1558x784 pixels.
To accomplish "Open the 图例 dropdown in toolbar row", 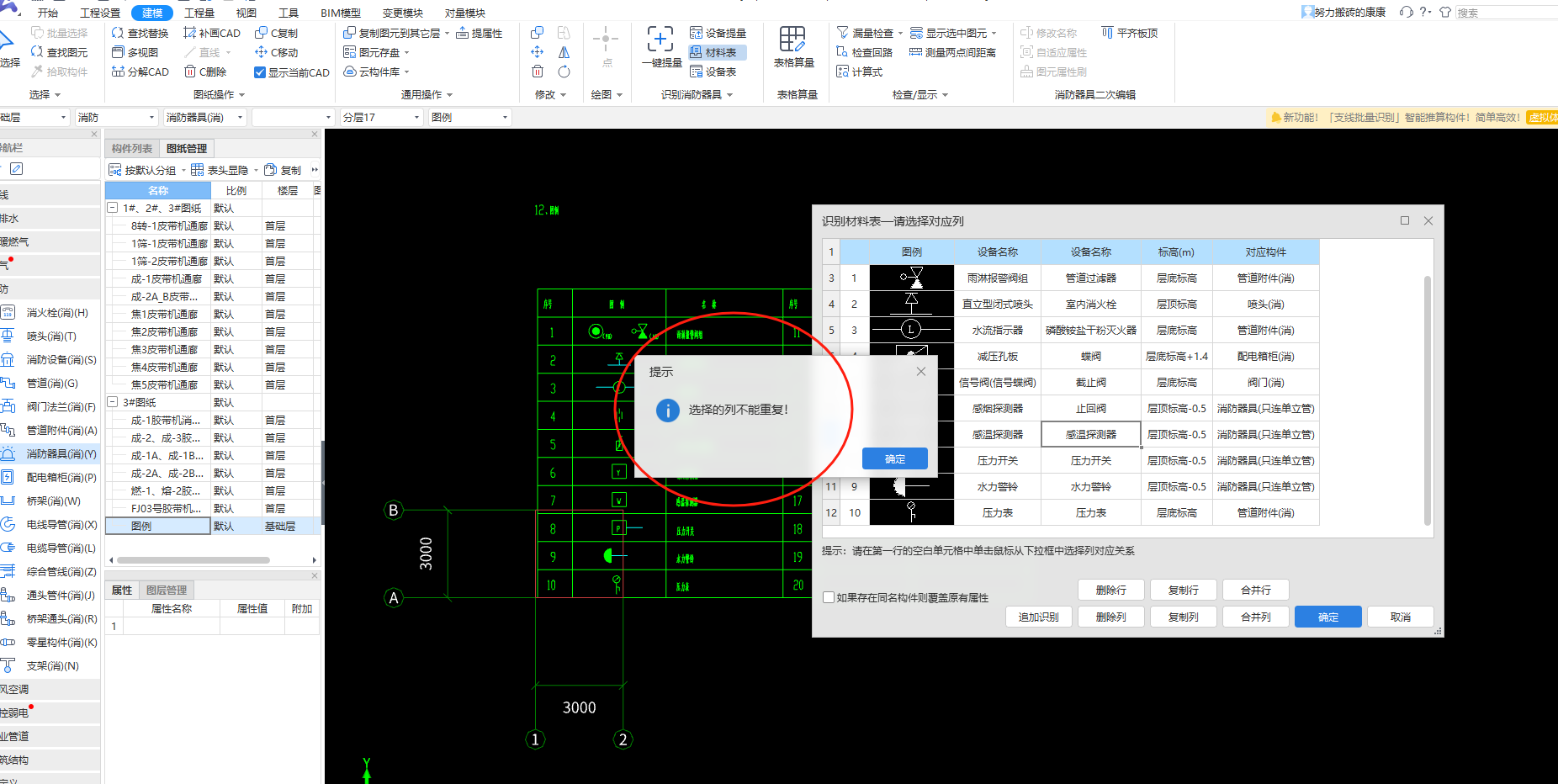I will pyautogui.click(x=469, y=117).
